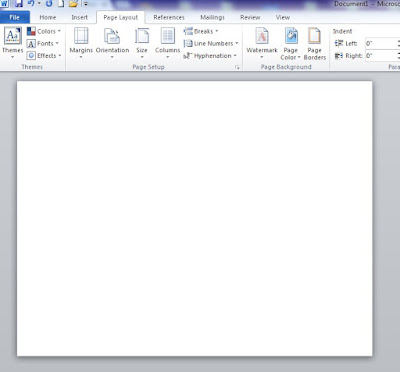Screen dimensions: 400x372
Task: Open the Page Setup dialog launcher
Action: click(237, 67)
